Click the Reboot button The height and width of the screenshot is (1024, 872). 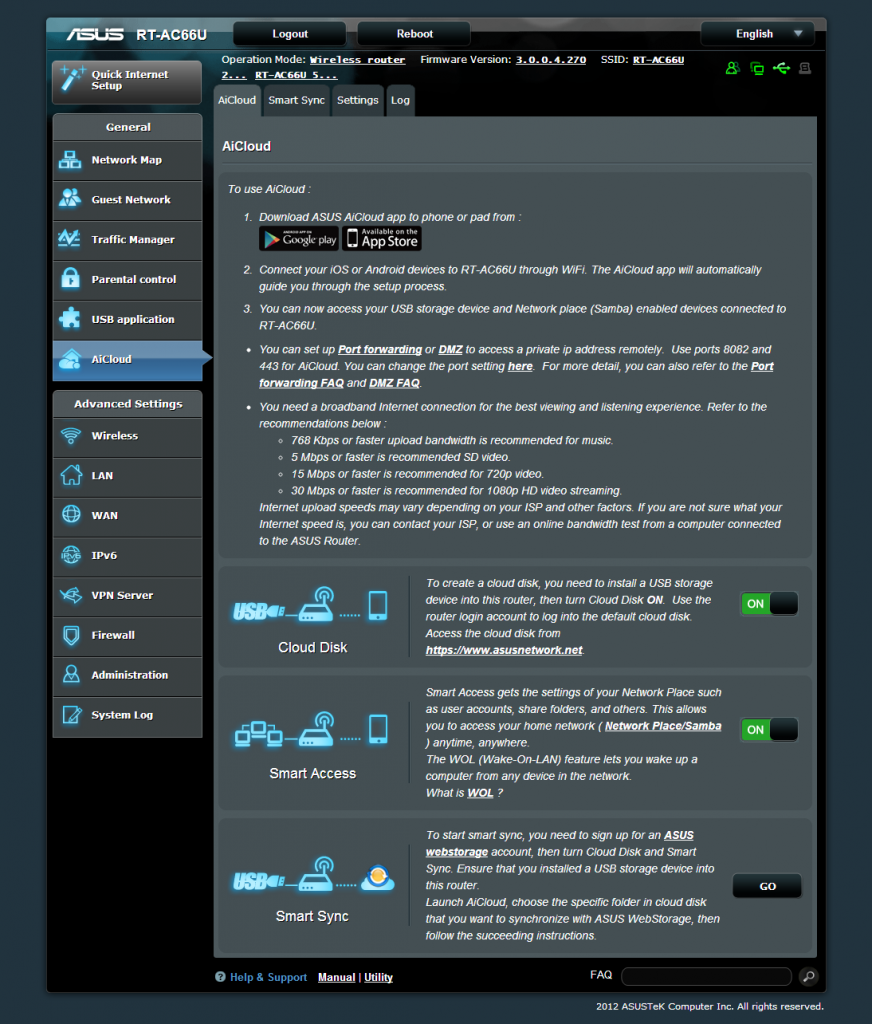pos(414,34)
